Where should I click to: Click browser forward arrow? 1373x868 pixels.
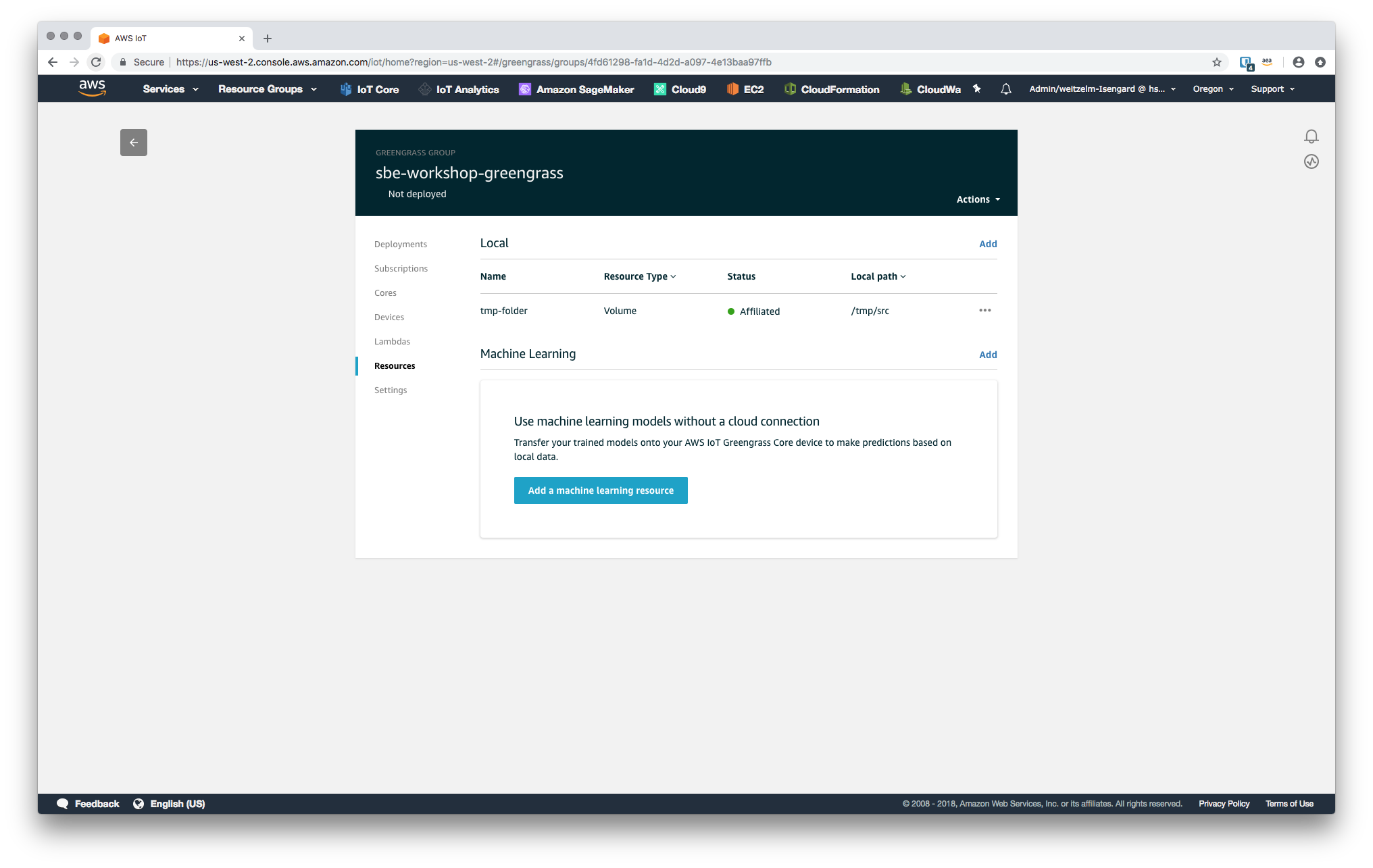(74, 62)
